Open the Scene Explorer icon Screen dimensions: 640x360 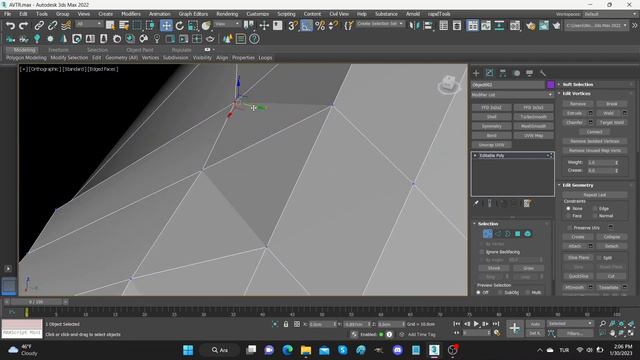pyautogui.click(x=444, y=26)
